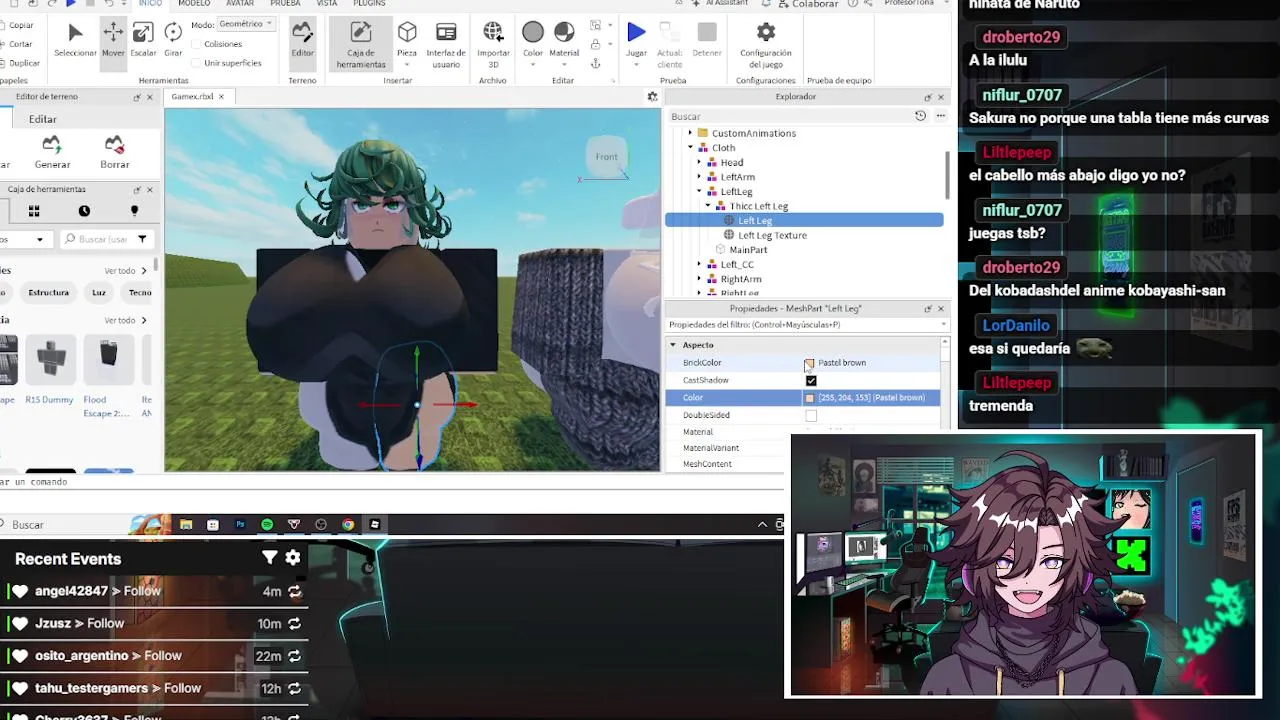The height and width of the screenshot is (720, 1280).
Task: Click the Luz category chip
Action: click(x=99, y=293)
